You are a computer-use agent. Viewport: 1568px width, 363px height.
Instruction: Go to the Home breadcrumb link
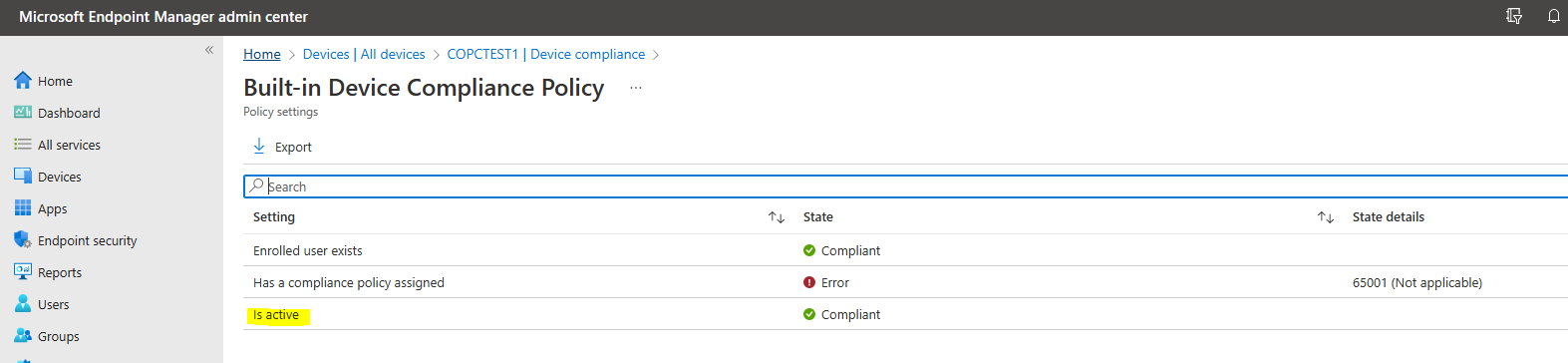(x=262, y=54)
